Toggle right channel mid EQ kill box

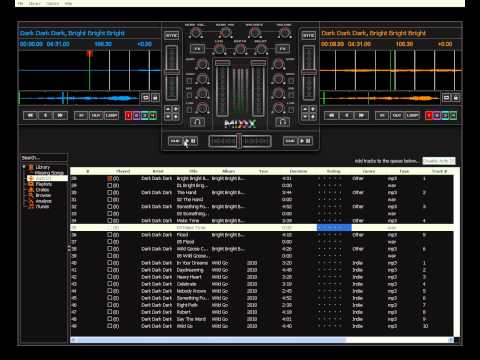(x=291, y=95)
